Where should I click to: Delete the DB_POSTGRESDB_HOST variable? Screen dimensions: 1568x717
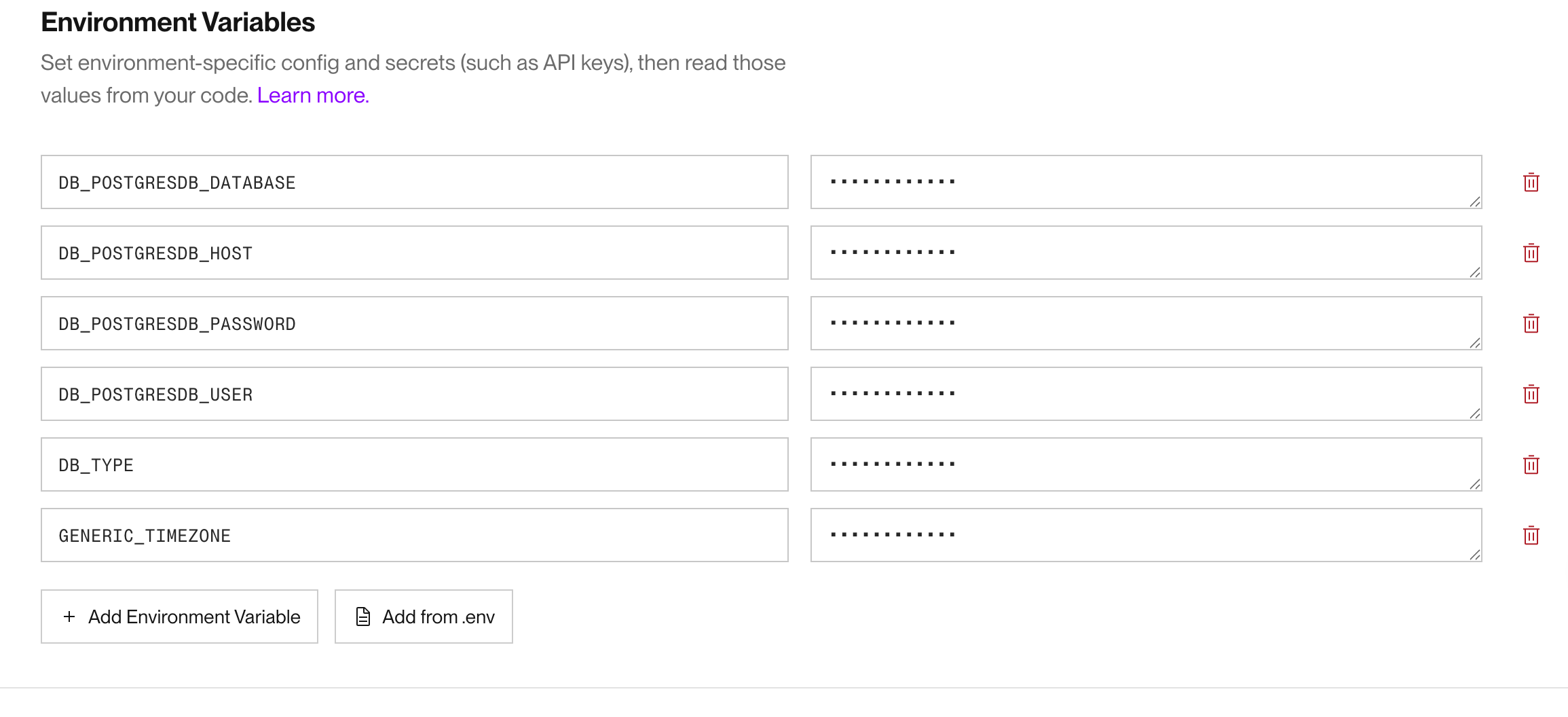[1531, 253]
